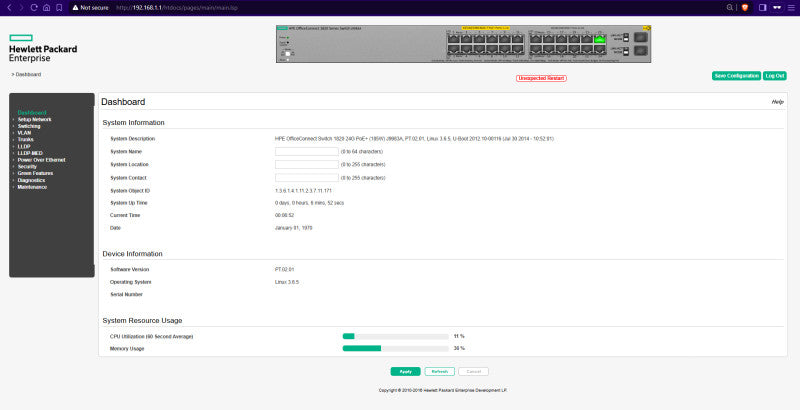Click the Save Configuration button

coord(736,75)
